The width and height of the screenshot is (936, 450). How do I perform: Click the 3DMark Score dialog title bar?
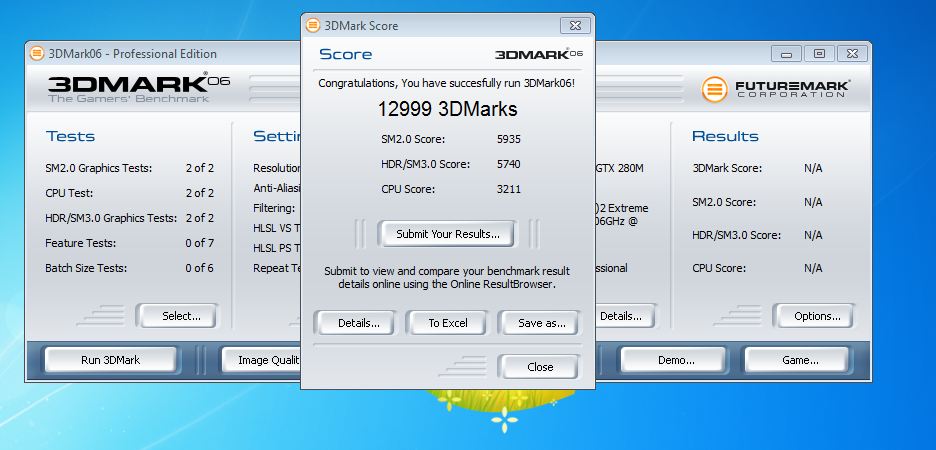448,26
